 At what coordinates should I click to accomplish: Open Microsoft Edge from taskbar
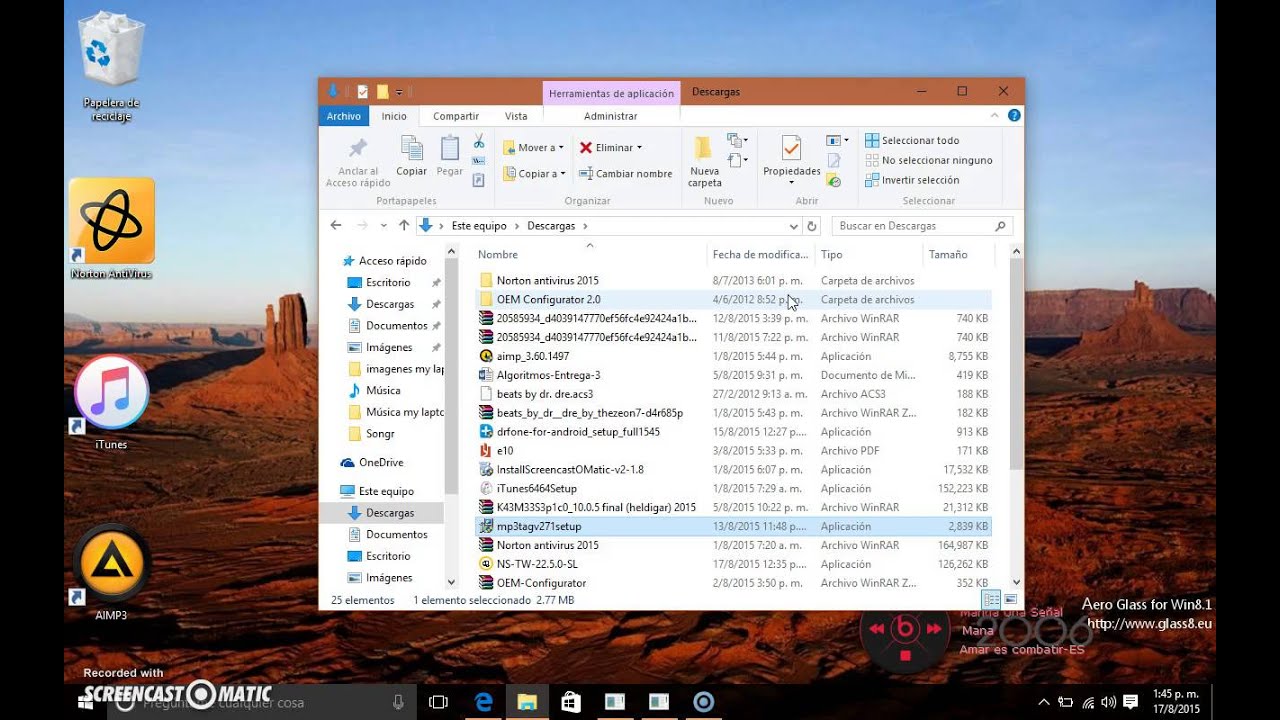click(x=482, y=702)
